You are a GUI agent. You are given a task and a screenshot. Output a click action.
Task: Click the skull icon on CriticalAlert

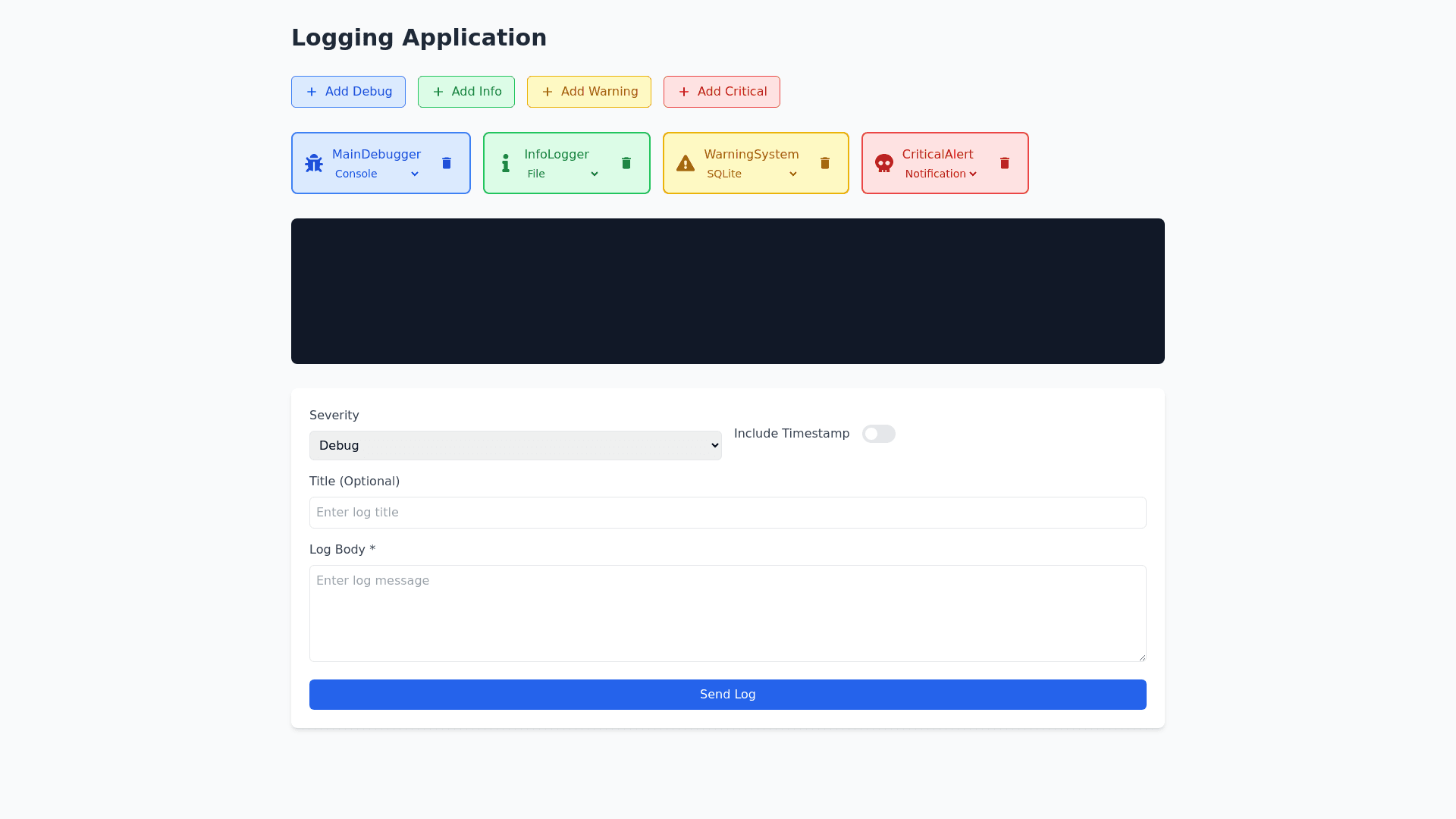tap(884, 163)
